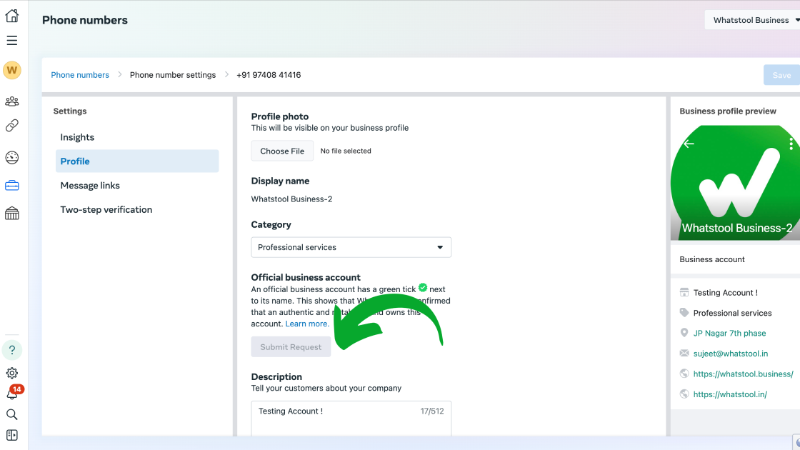The image size is (800, 450).
Task: Click the search magnifier icon
Action: (x=12, y=414)
